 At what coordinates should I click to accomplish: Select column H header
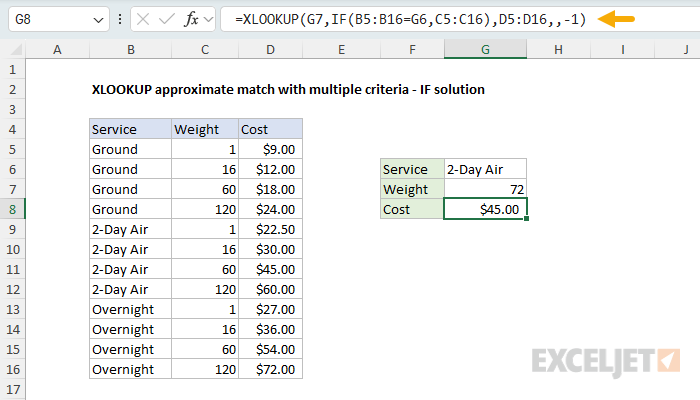tap(558, 50)
